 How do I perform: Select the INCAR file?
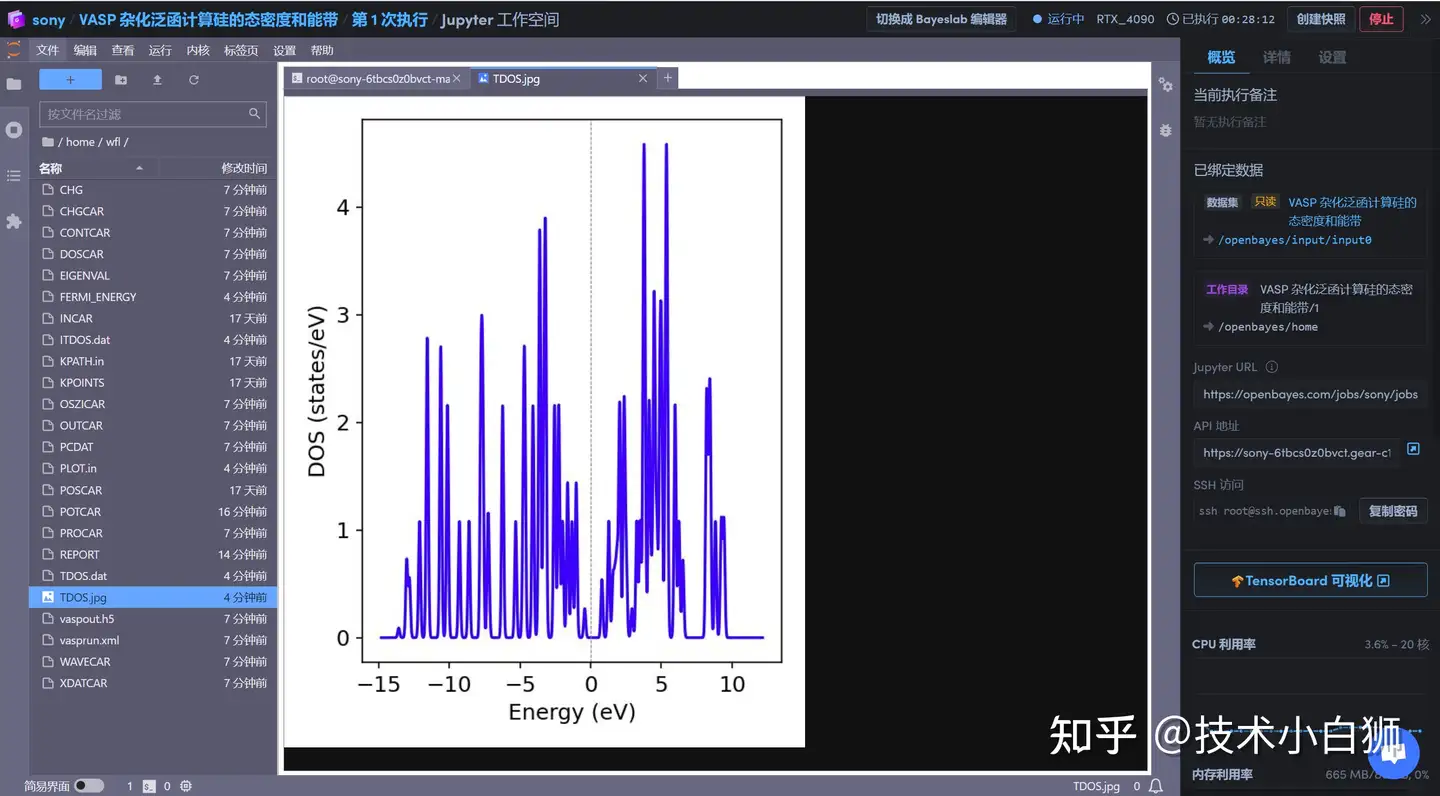[x=154, y=318]
